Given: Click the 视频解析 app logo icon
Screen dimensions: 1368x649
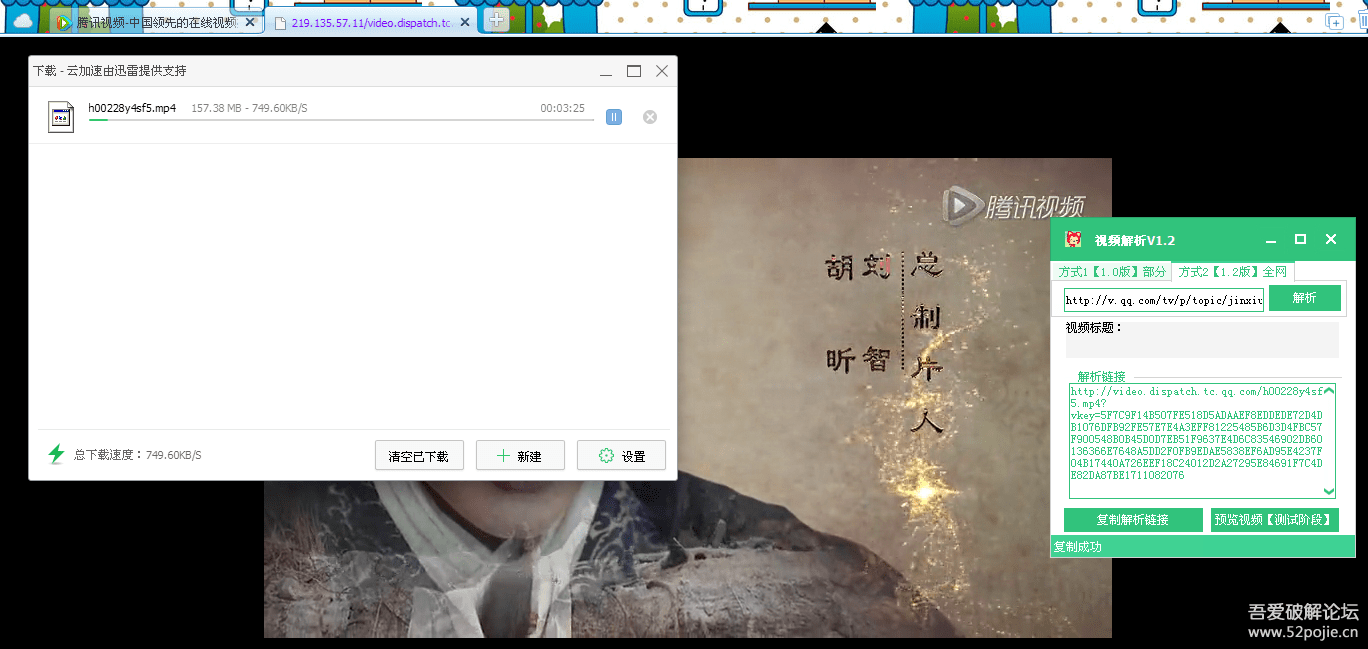Looking at the screenshot, I should (x=1074, y=240).
